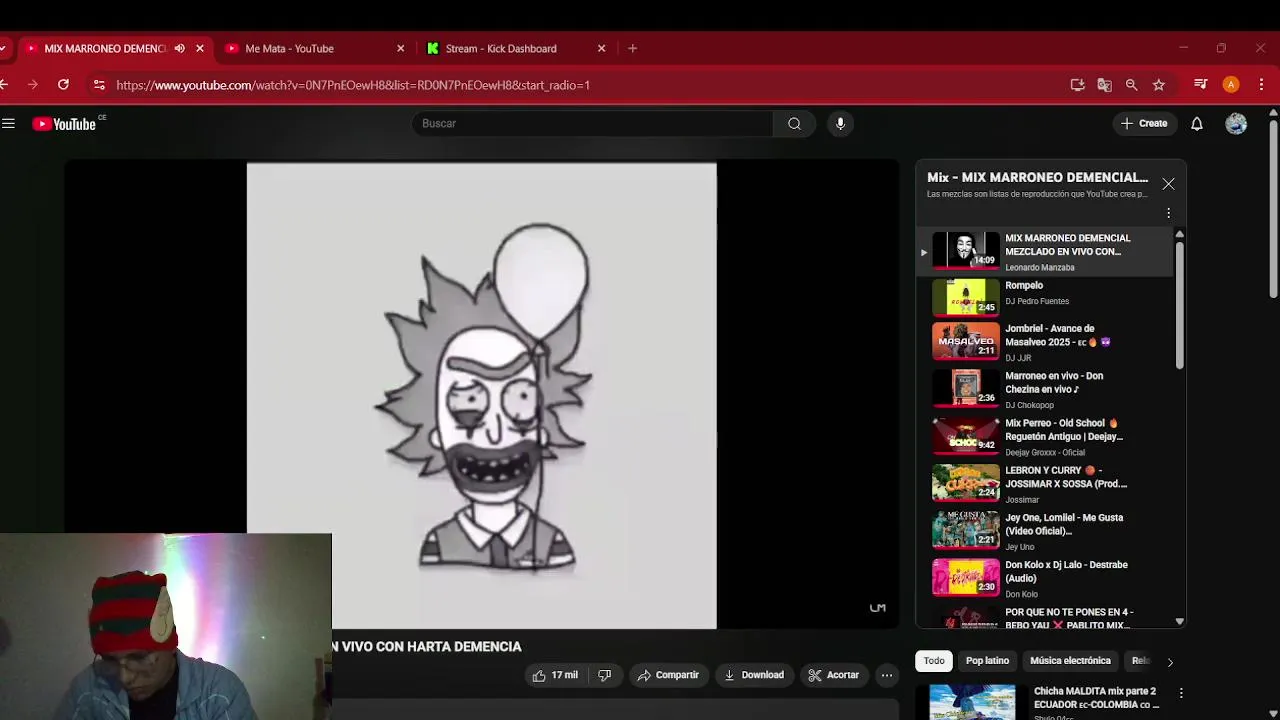This screenshot has height=720, width=1280.
Task: Play Rompelo by DJ Pedro Fuentes
Action: point(1045,297)
